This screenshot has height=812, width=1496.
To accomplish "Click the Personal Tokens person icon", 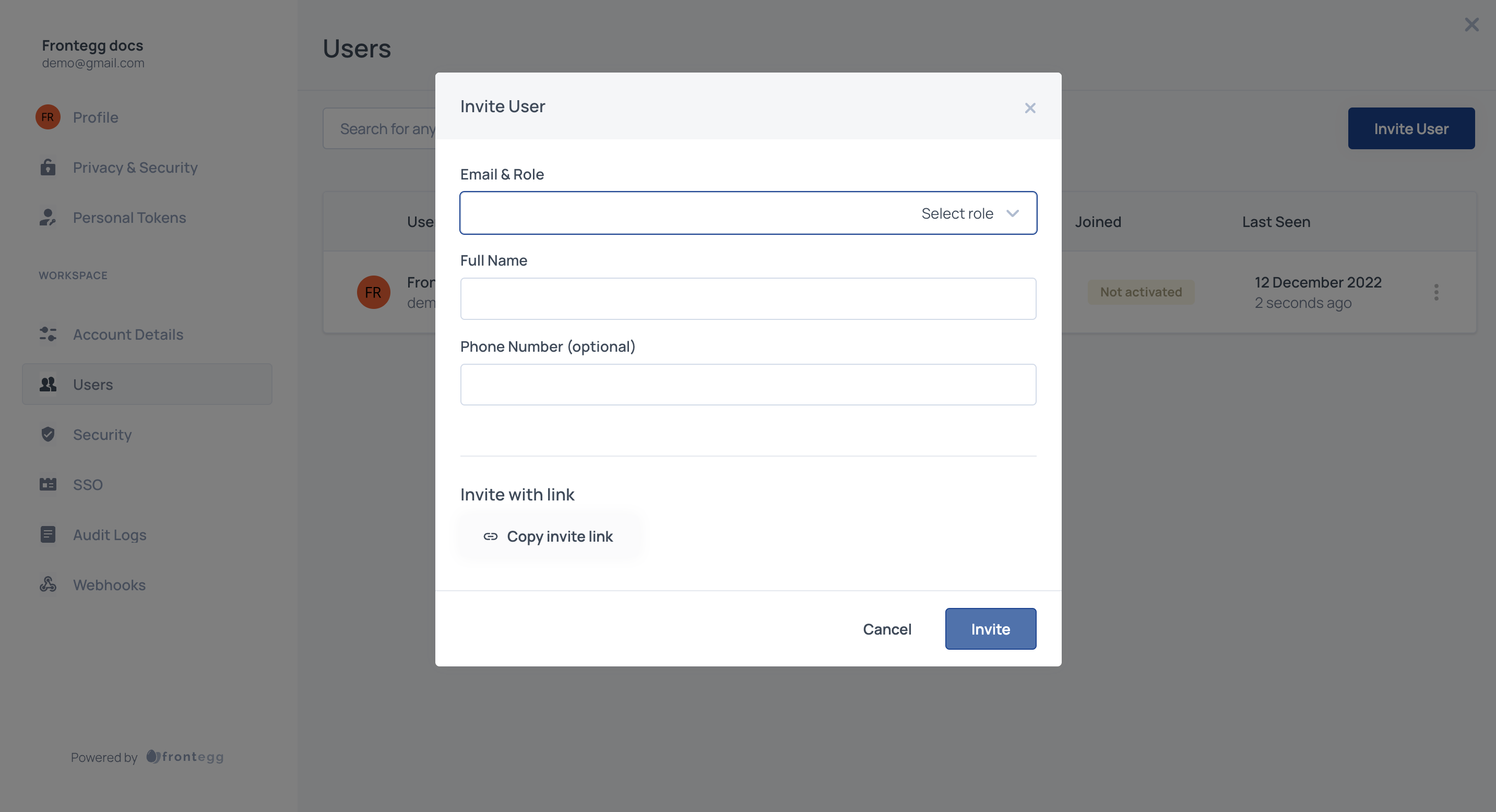I will click(x=48, y=218).
